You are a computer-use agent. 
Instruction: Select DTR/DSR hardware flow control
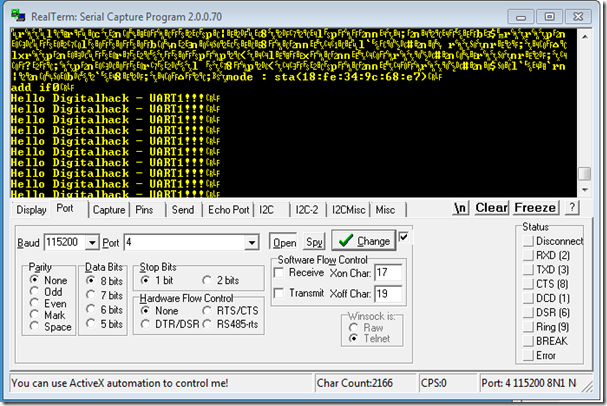point(170,324)
